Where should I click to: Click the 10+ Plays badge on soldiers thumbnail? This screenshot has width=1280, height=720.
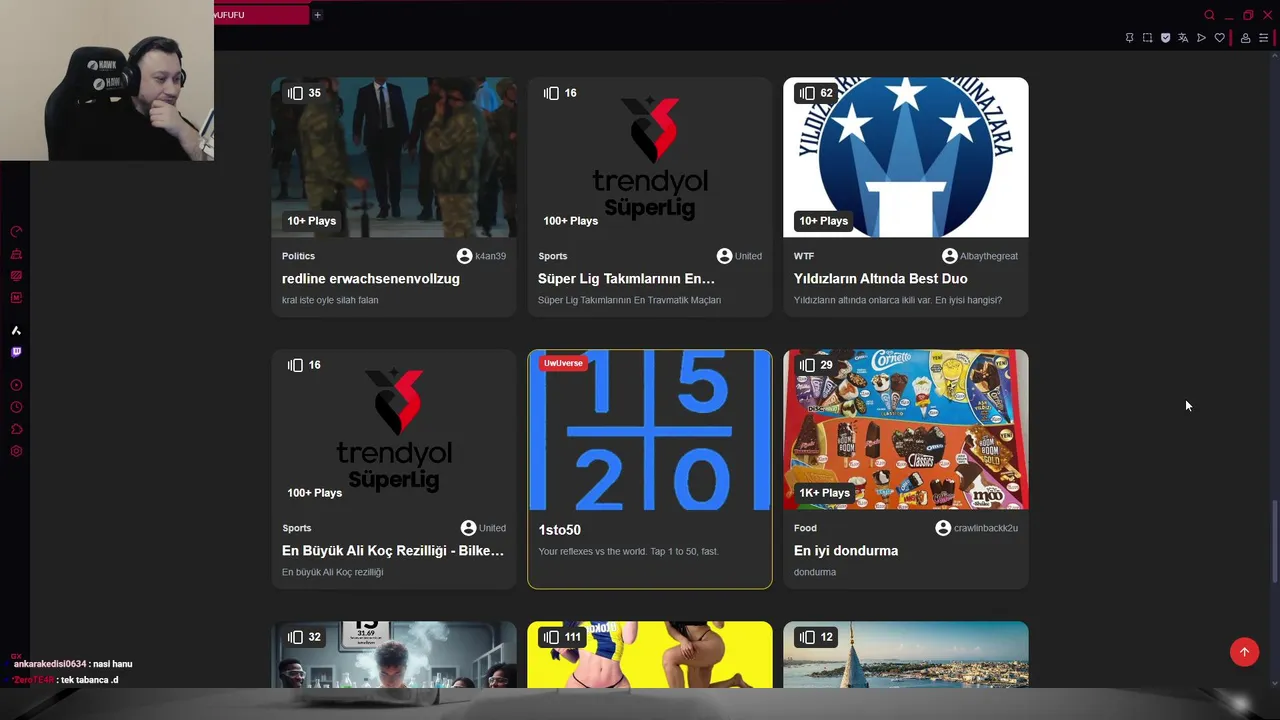click(x=312, y=221)
